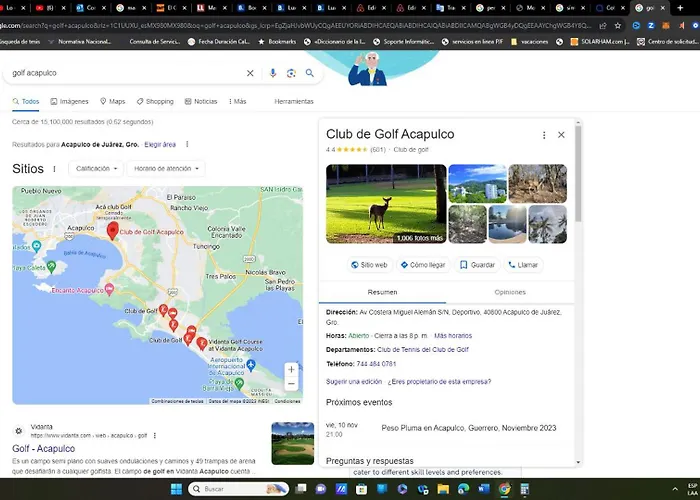Open the Golf - Acapulco Vidanta result
This screenshot has width=700, height=500.
point(43,449)
